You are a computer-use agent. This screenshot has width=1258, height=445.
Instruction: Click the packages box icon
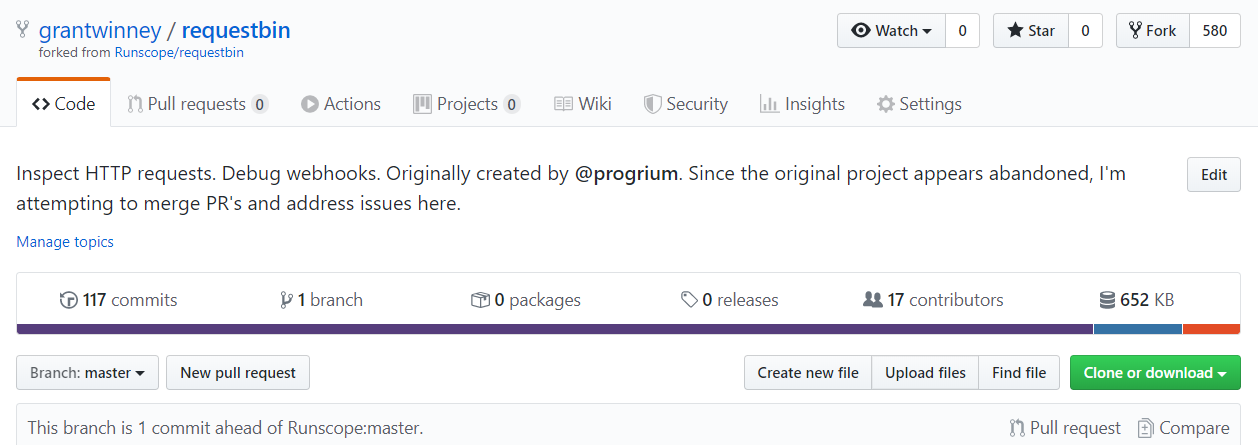480,300
